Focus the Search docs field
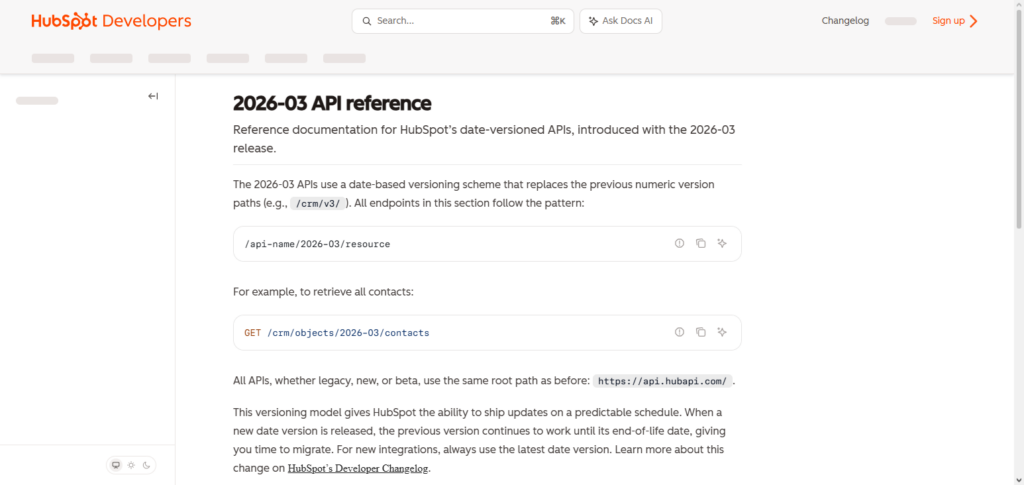This screenshot has height=485, width=1024. pos(462,21)
